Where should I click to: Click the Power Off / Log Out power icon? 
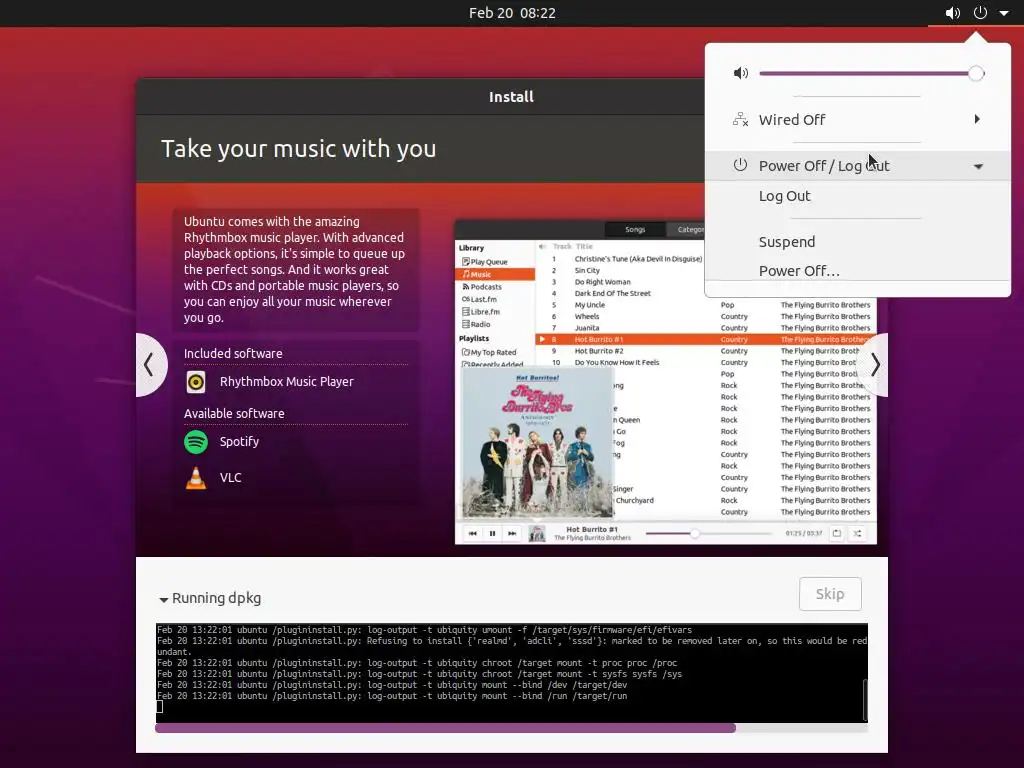(x=740, y=165)
